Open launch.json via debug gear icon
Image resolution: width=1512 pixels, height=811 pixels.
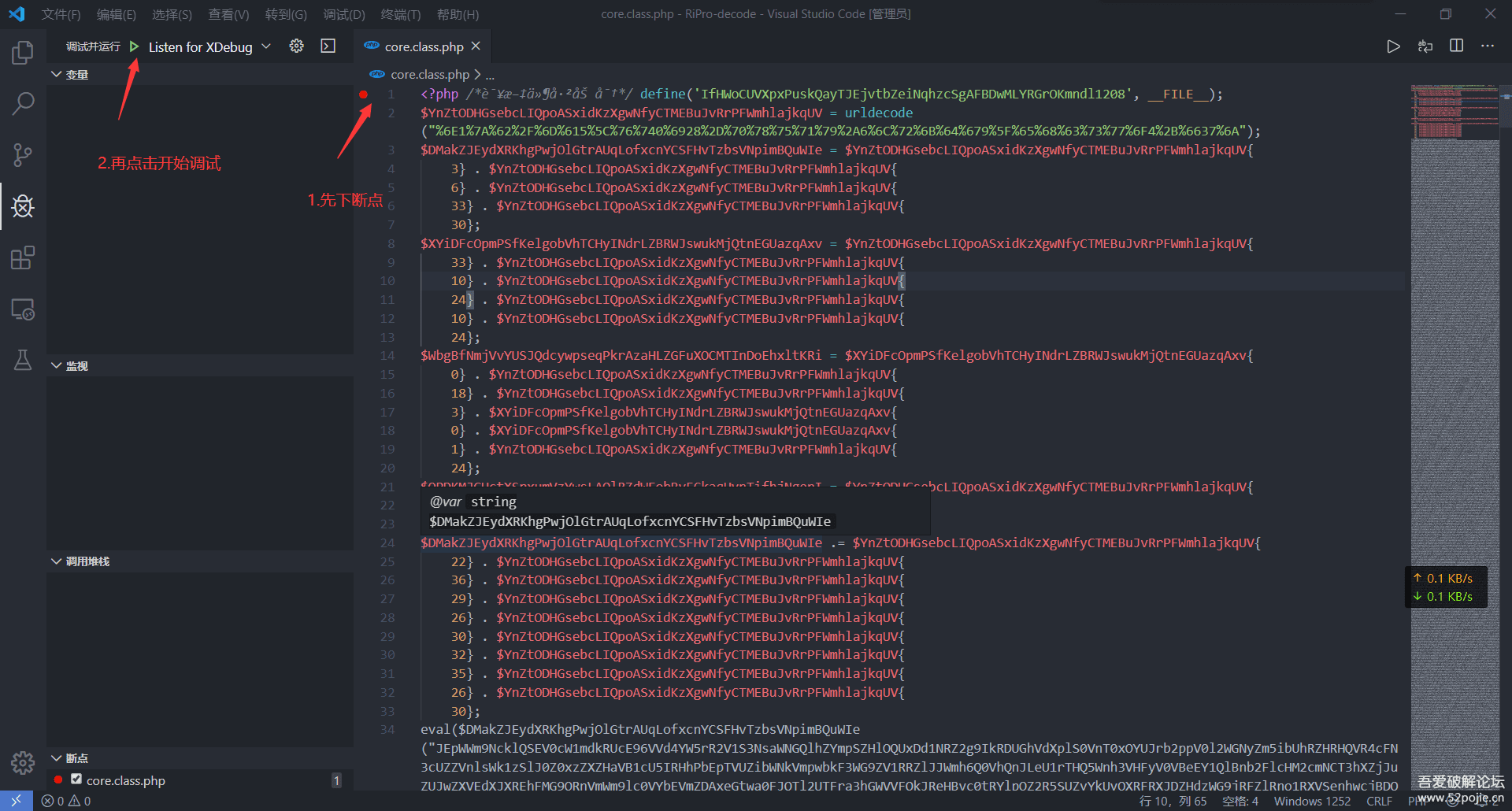click(x=296, y=46)
